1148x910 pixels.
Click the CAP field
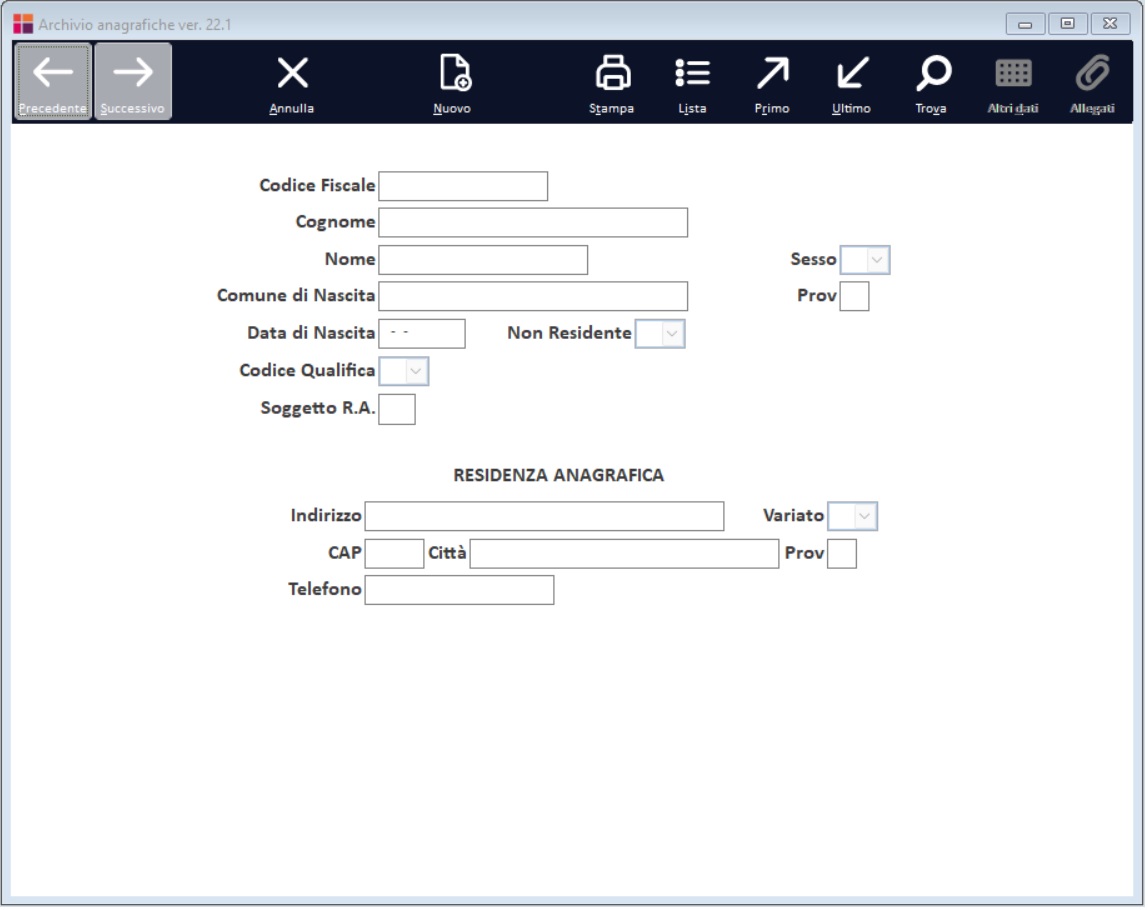click(x=395, y=554)
